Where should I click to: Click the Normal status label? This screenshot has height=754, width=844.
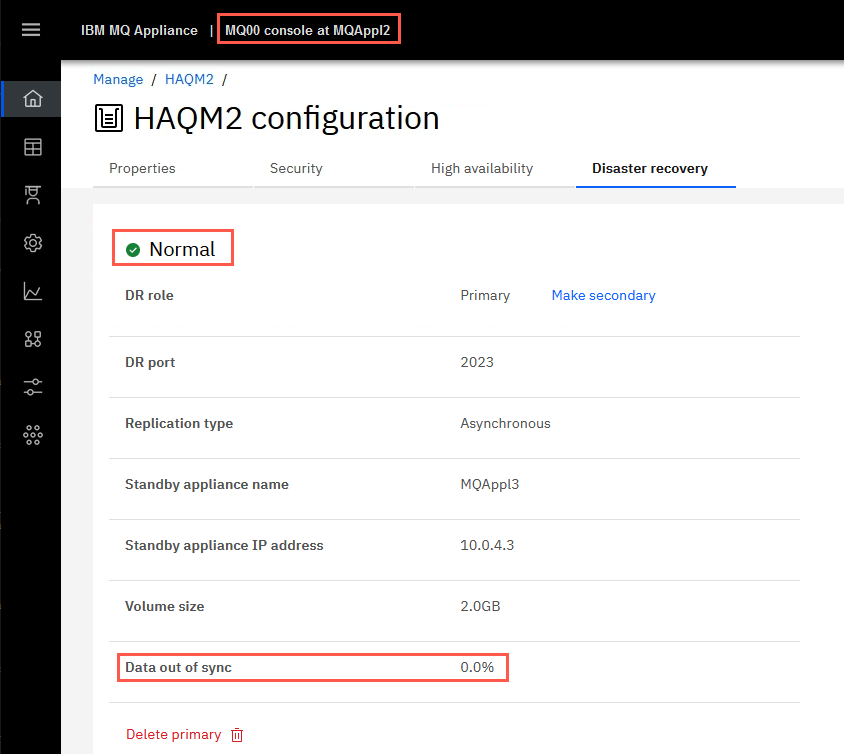tap(182, 249)
